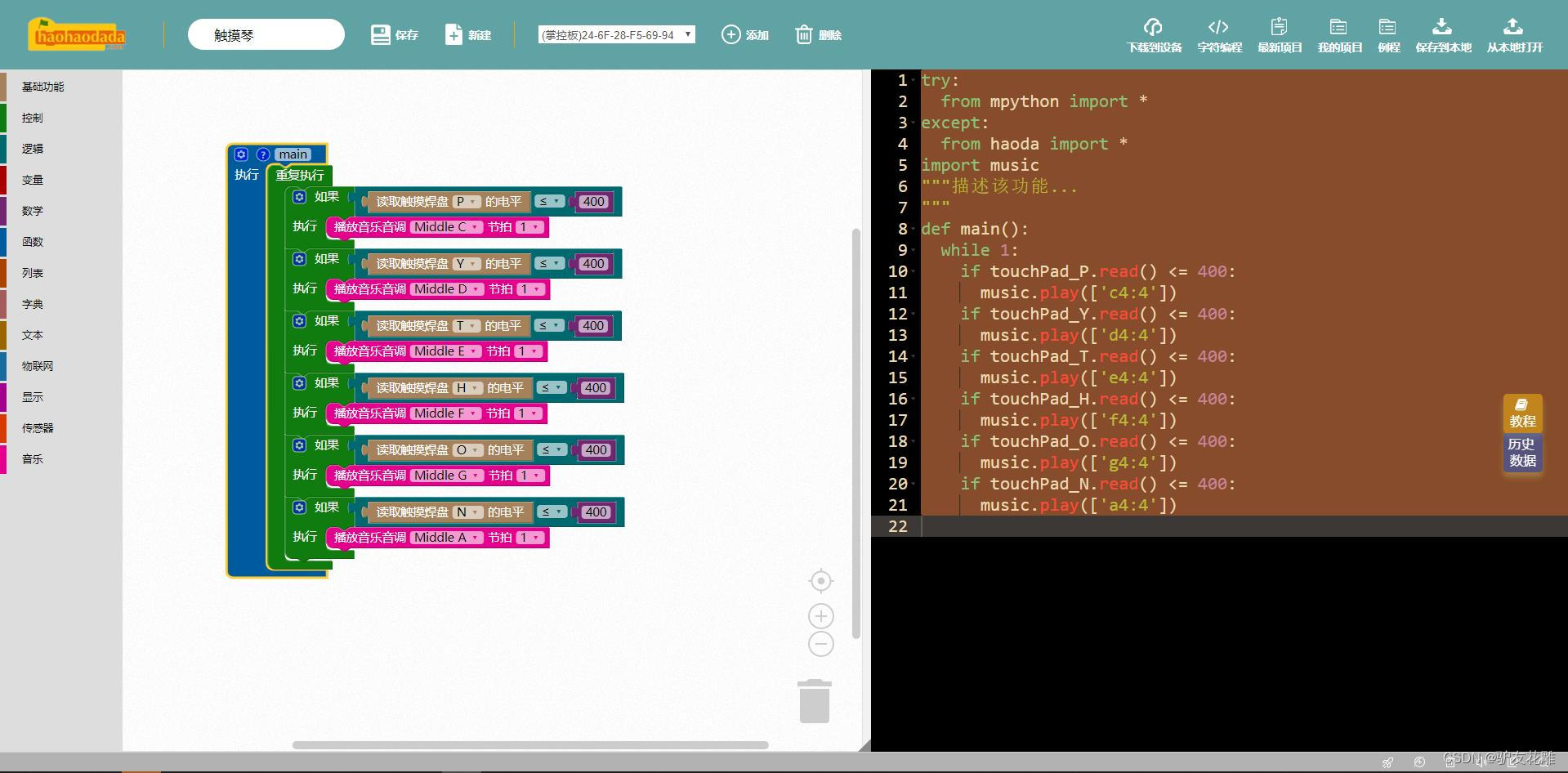Image resolution: width=1568 pixels, height=773 pixels.
Task: Open the device selector dropdown
Action: click(617, 35)
